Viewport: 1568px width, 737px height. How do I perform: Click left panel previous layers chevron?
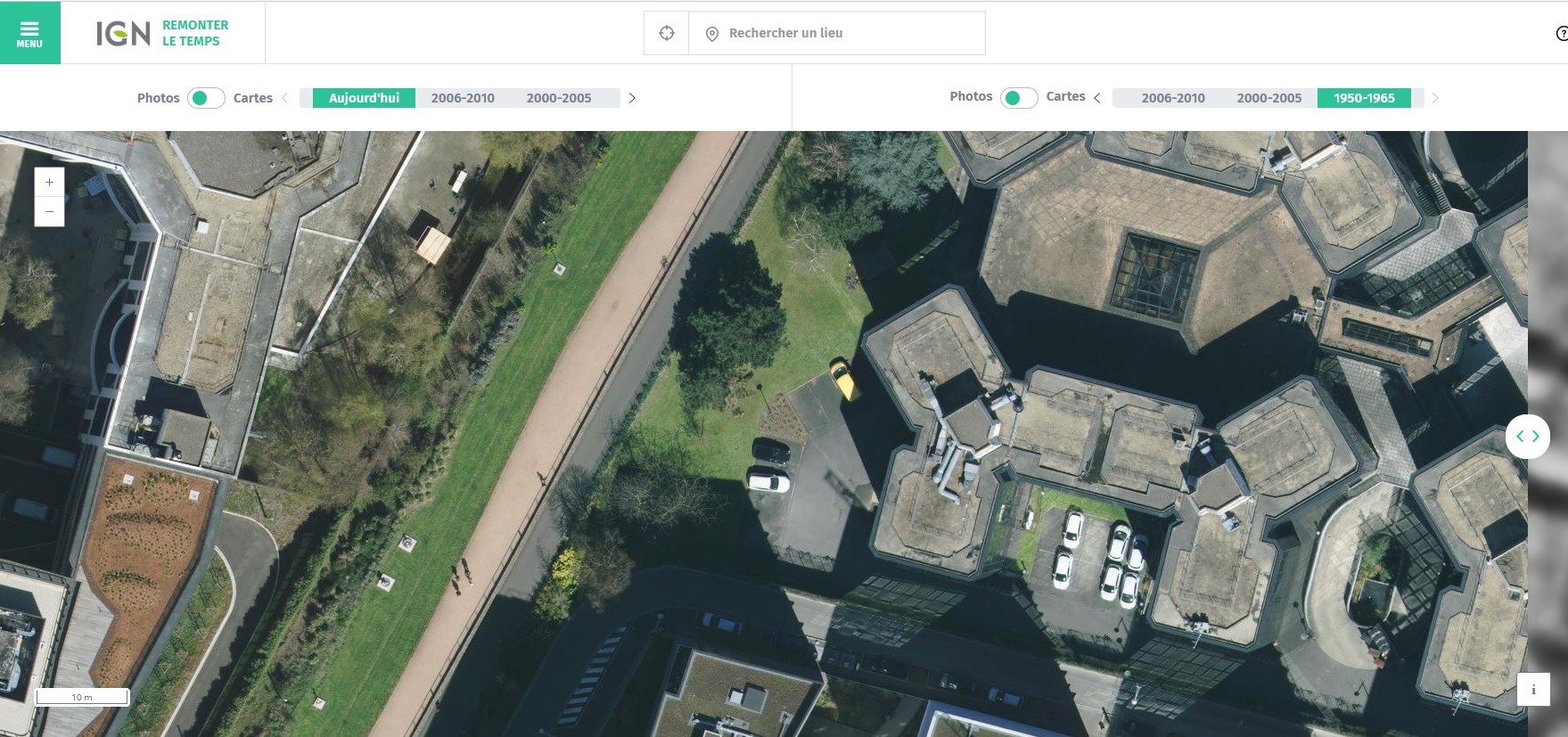pos(284,98)
